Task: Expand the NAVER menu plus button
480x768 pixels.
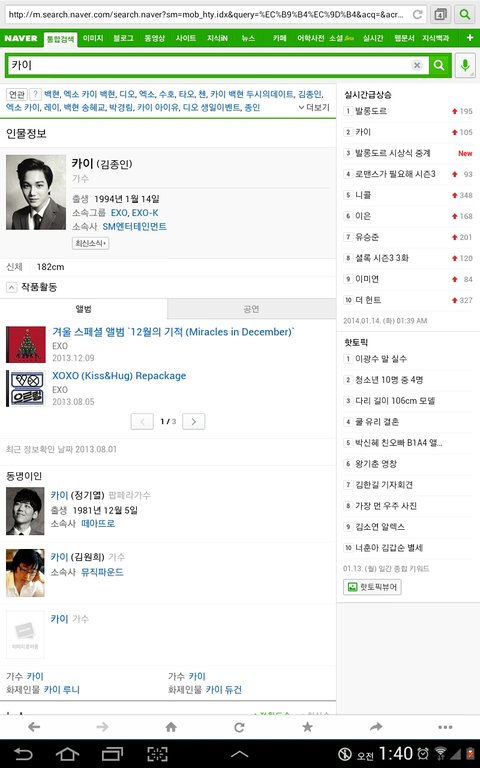Action: 470,38
